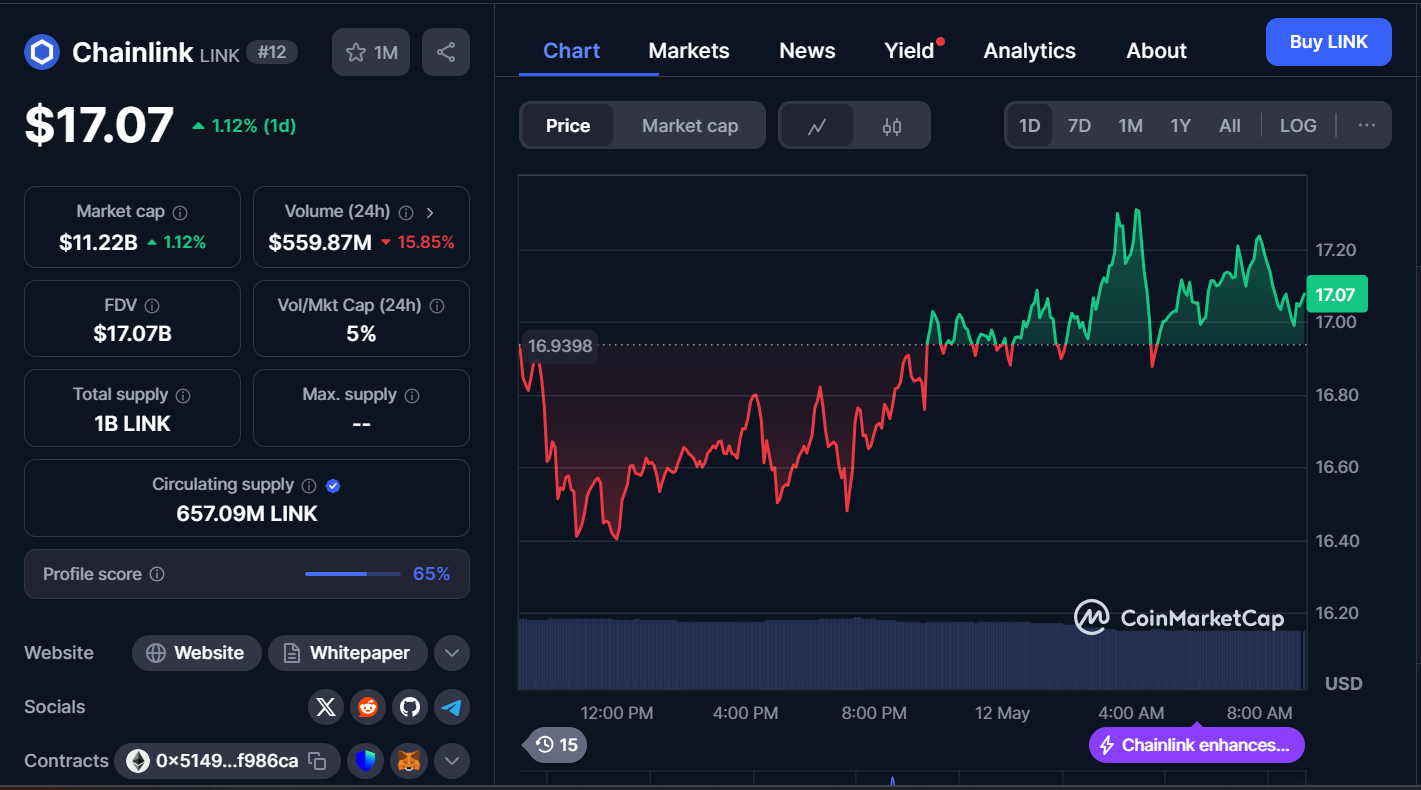Click the 1.12% (1d) change indicator

[244, 126]
